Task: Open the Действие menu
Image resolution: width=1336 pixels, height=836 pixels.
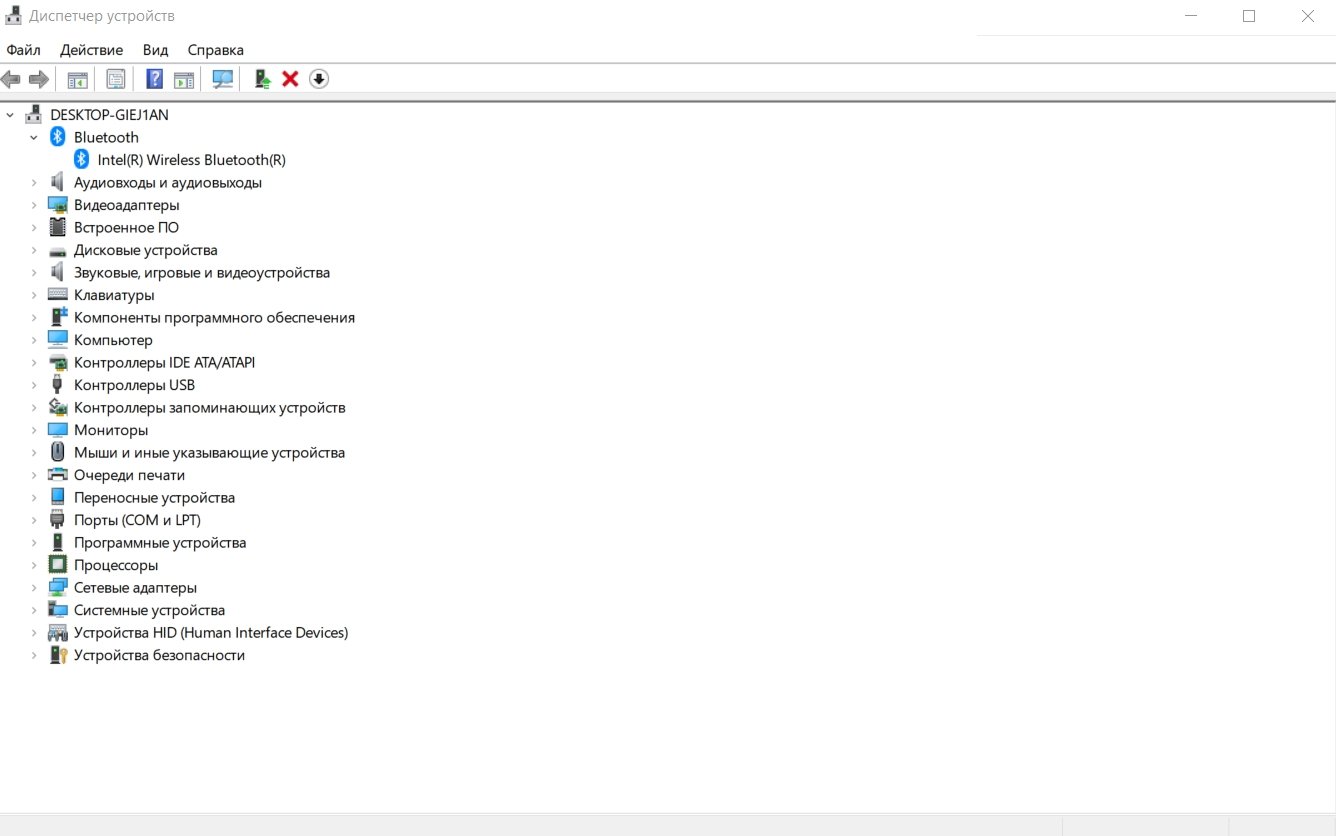Action: tap(91, 50)
